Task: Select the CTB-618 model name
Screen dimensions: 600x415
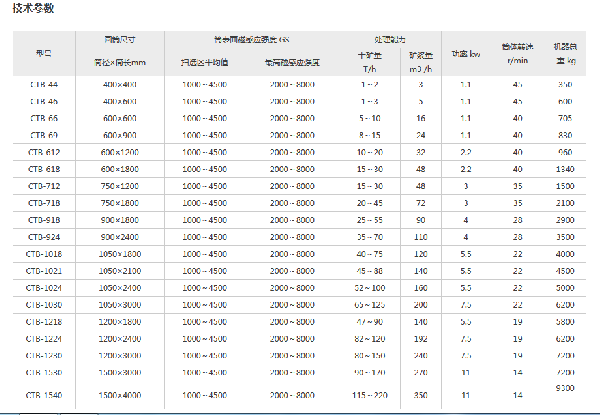Action: click(44, 169)
